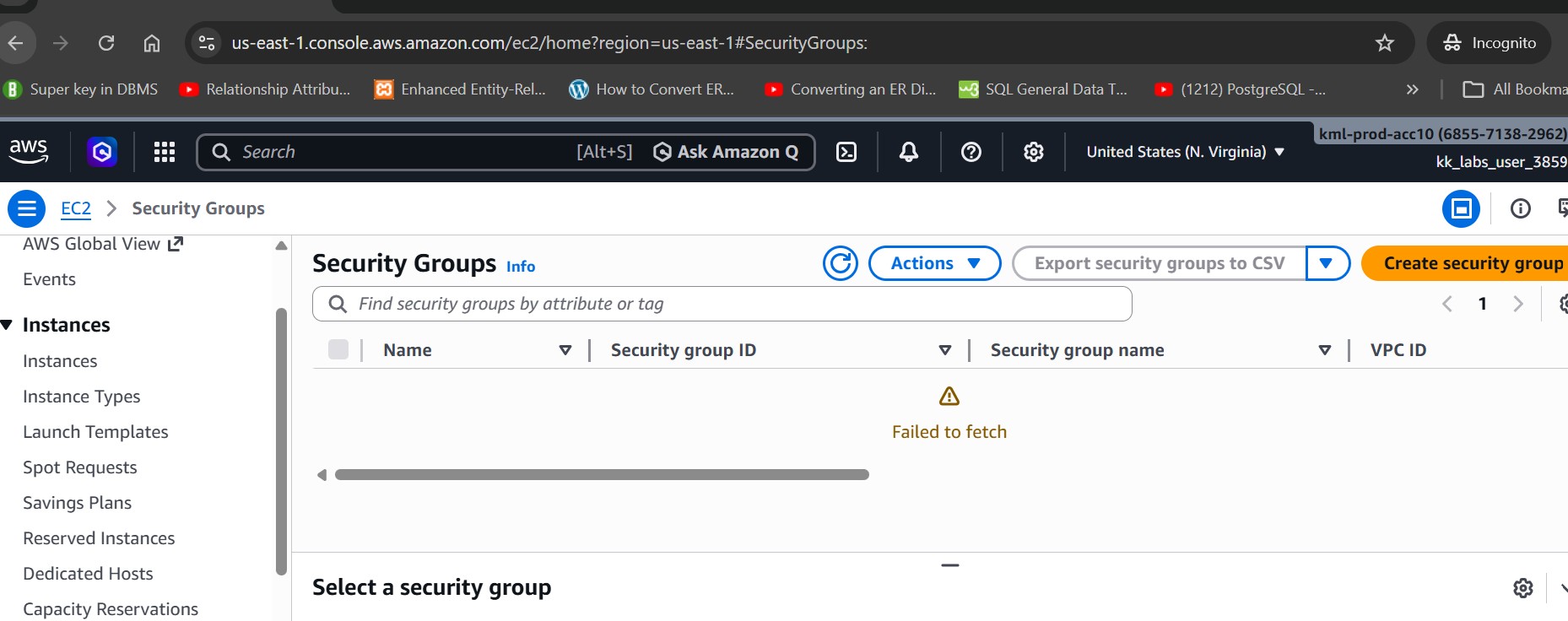This screenshot has height=621, width=1568.
Task: Open the export options dropdown arrow
Action: click(x=1327, y=263)
